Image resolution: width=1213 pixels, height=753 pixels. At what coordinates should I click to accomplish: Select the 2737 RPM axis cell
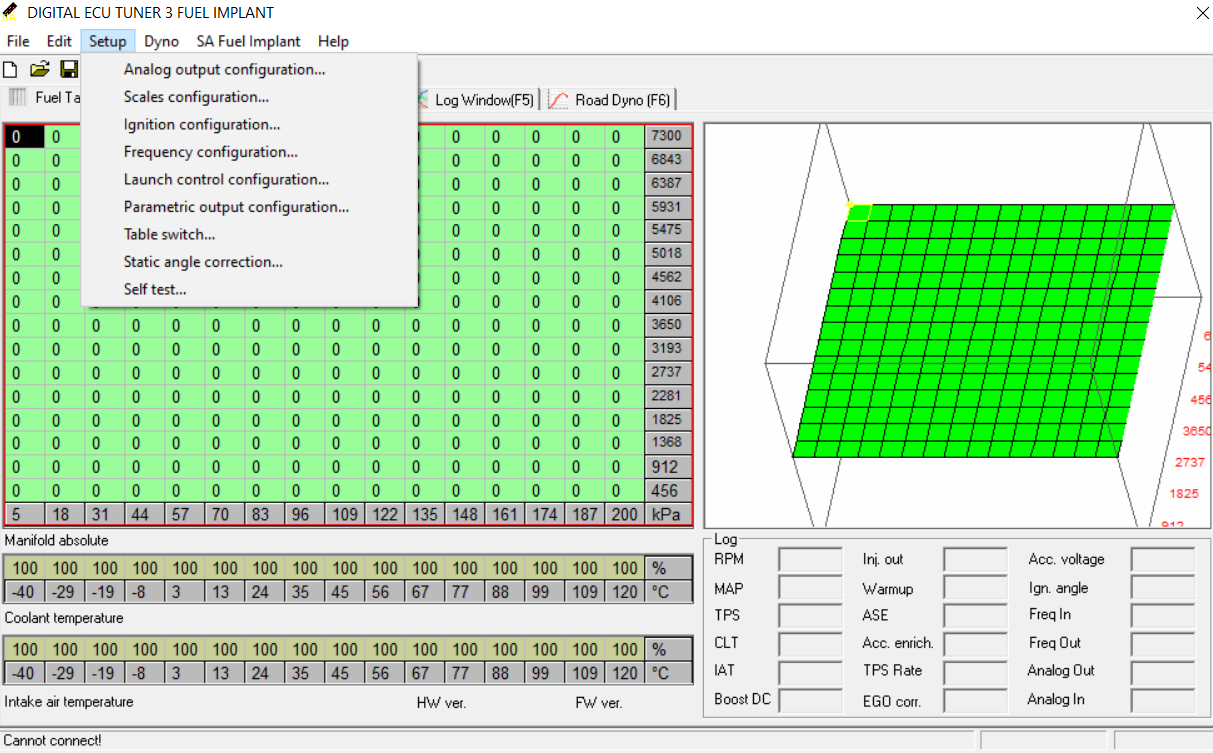pyautogui.click(x=666, y=372)
